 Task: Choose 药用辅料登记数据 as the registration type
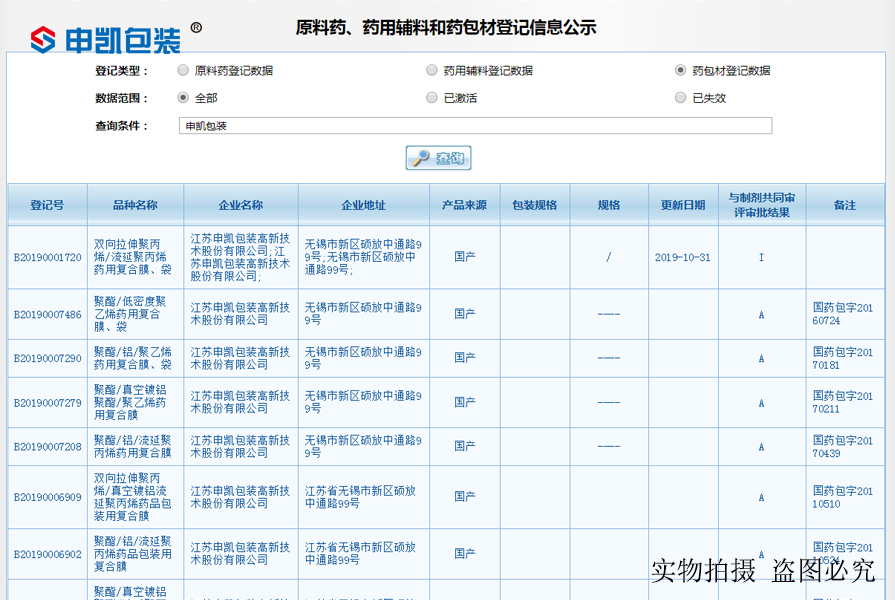[x=432, y=70]
